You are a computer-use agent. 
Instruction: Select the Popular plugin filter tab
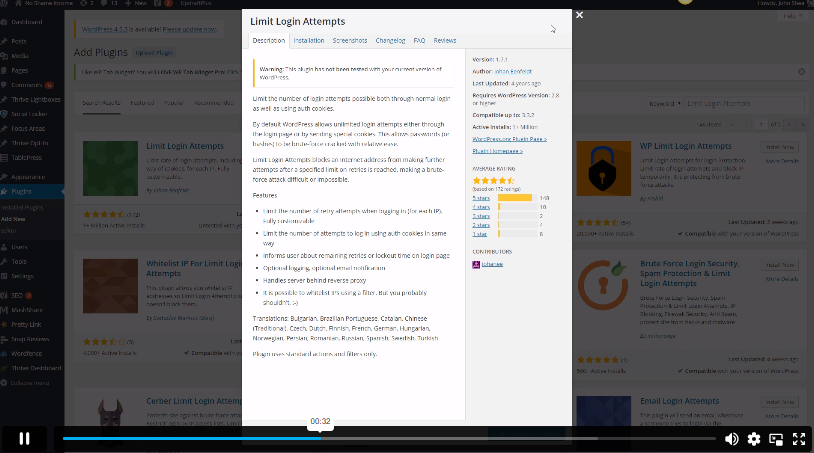pos(173,103)
